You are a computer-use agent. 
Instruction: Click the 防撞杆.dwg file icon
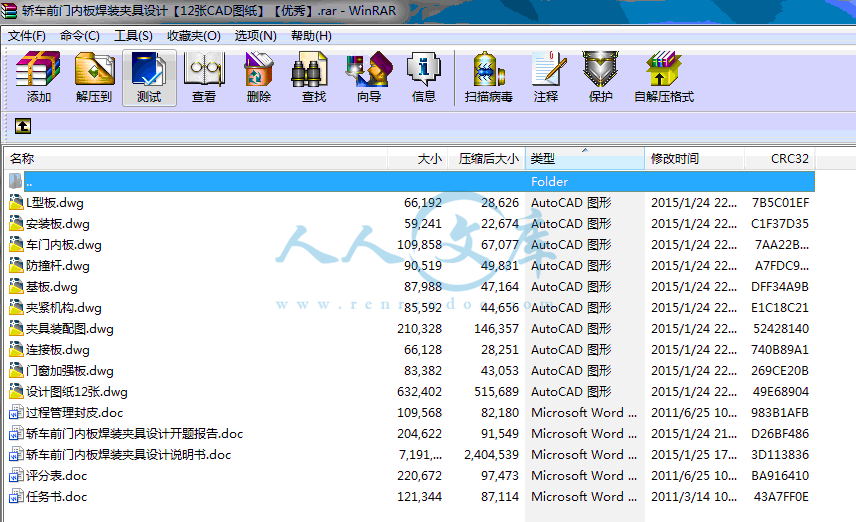[x=16, y=265]
